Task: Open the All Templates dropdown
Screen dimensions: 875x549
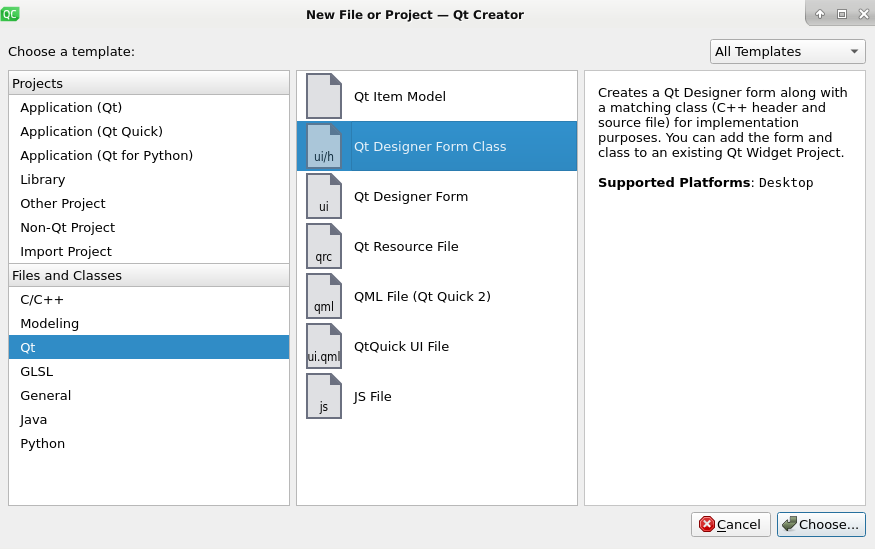Action: (787, 51)
